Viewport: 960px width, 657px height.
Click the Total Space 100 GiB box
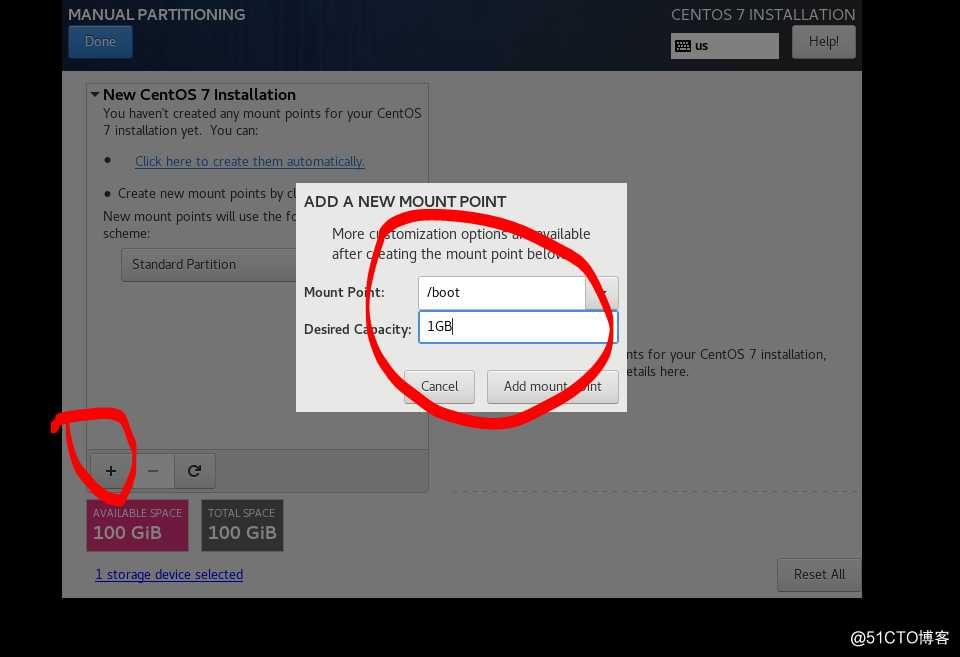[242, 525]
